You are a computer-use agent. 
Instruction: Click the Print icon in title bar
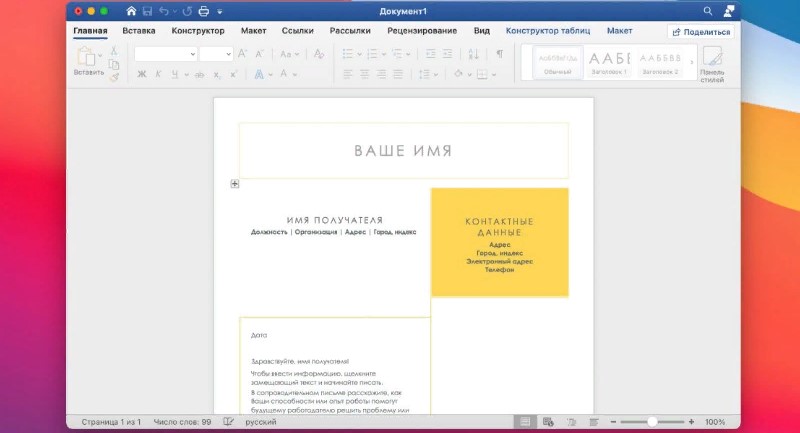coord(204,11)
